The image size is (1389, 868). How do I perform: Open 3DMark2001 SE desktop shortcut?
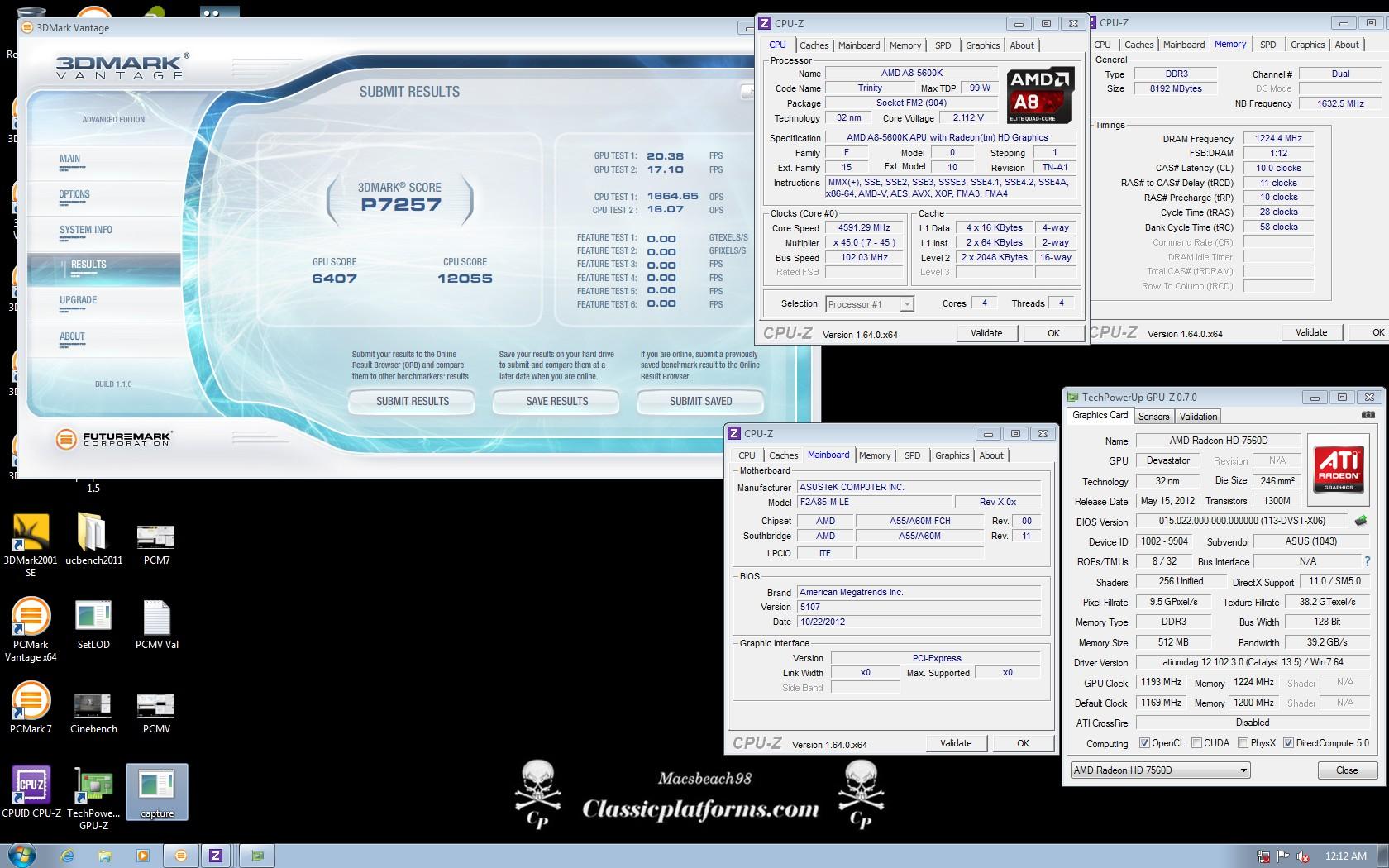click(x=31, y=545)
